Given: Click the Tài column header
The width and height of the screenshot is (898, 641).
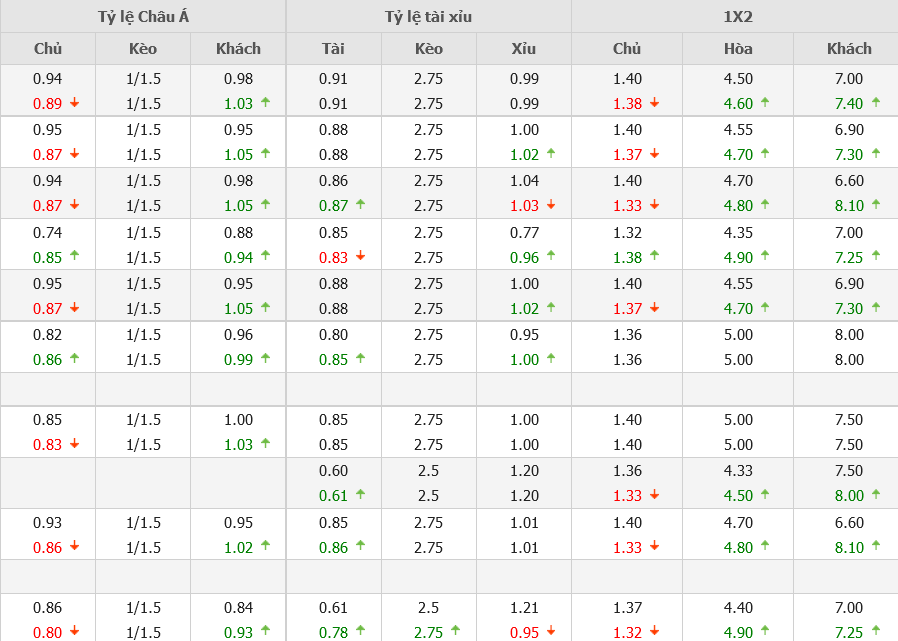Looking at the screenshot, I should pos(333,48).
